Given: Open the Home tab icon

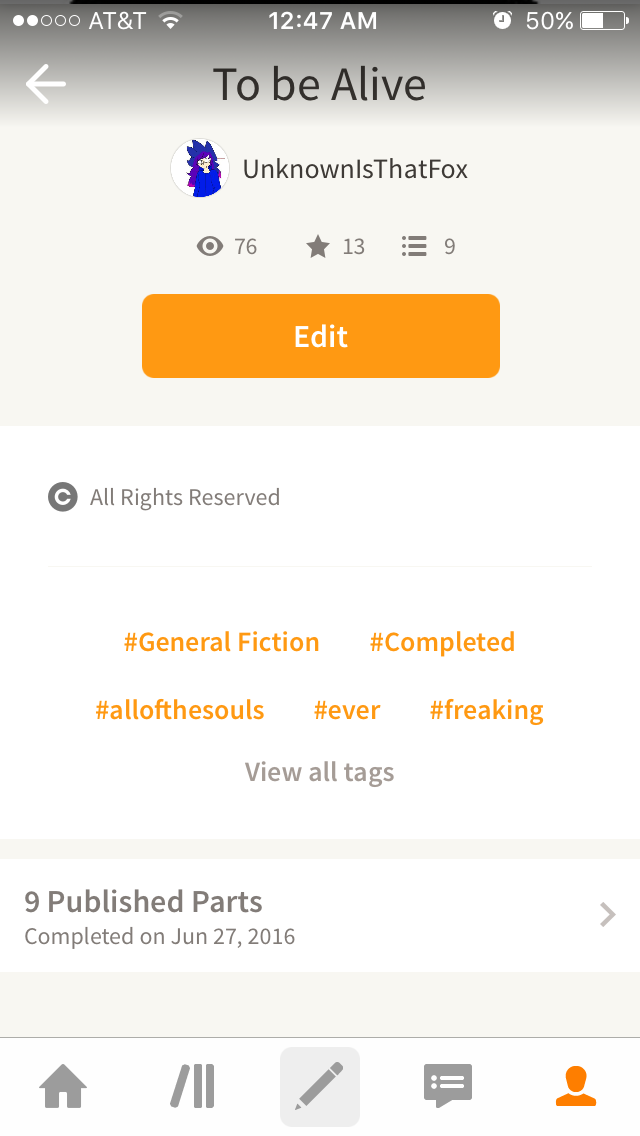Looking at the screenshot, I should pyautogui.click(x=63, y=1086).
